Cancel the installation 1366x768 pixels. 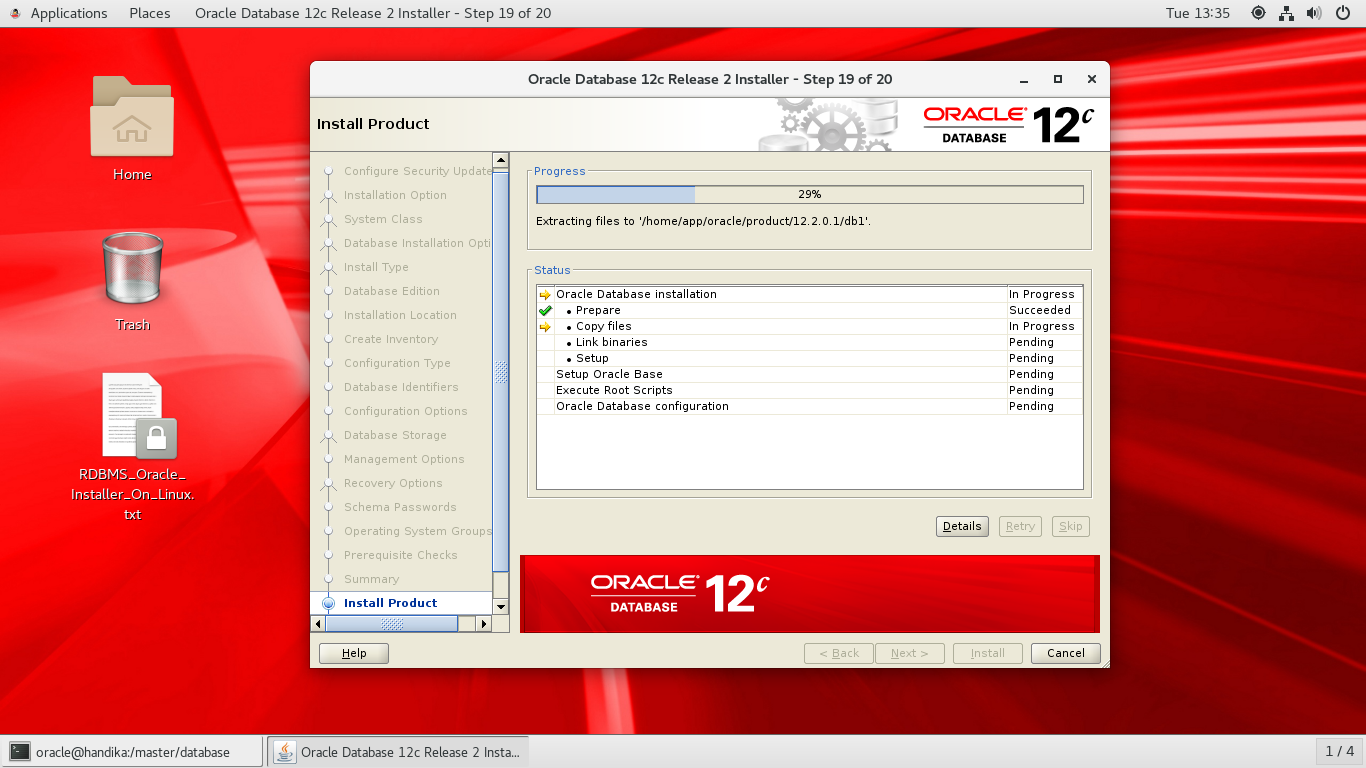point(1066,653)
